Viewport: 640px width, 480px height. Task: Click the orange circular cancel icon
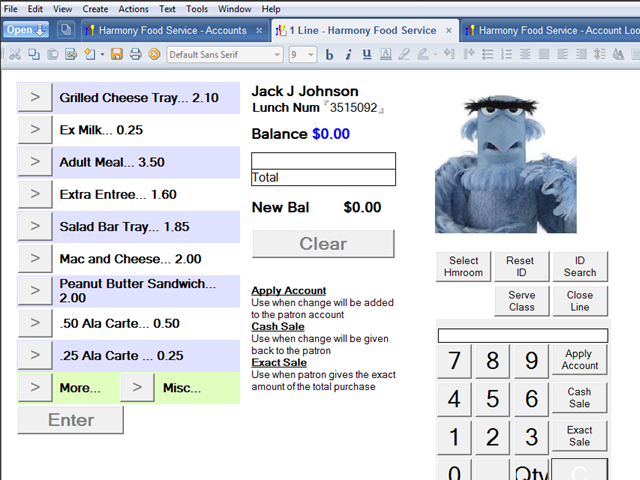point(154,54)
